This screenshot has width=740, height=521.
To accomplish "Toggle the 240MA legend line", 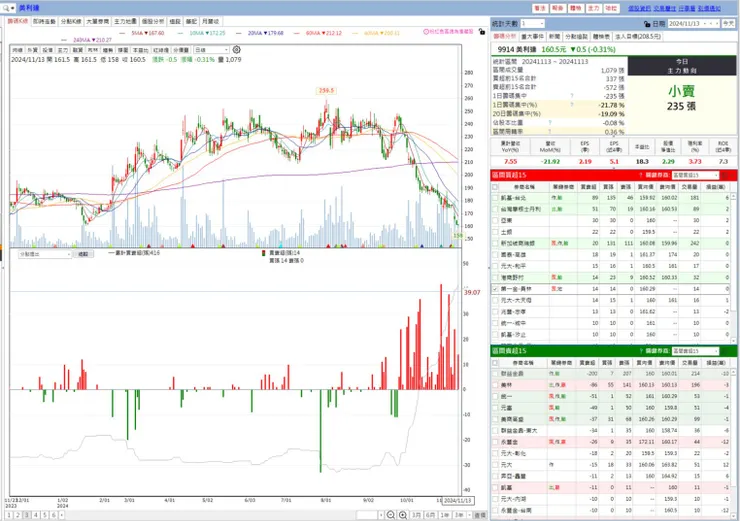I will pyautogui.click(x=88, y=40).
